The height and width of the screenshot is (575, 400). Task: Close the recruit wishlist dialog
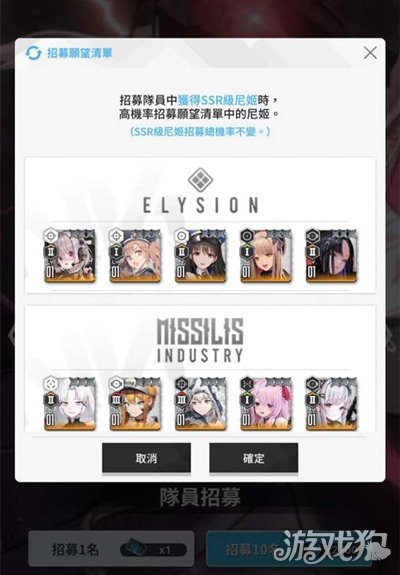coord(370,53)
